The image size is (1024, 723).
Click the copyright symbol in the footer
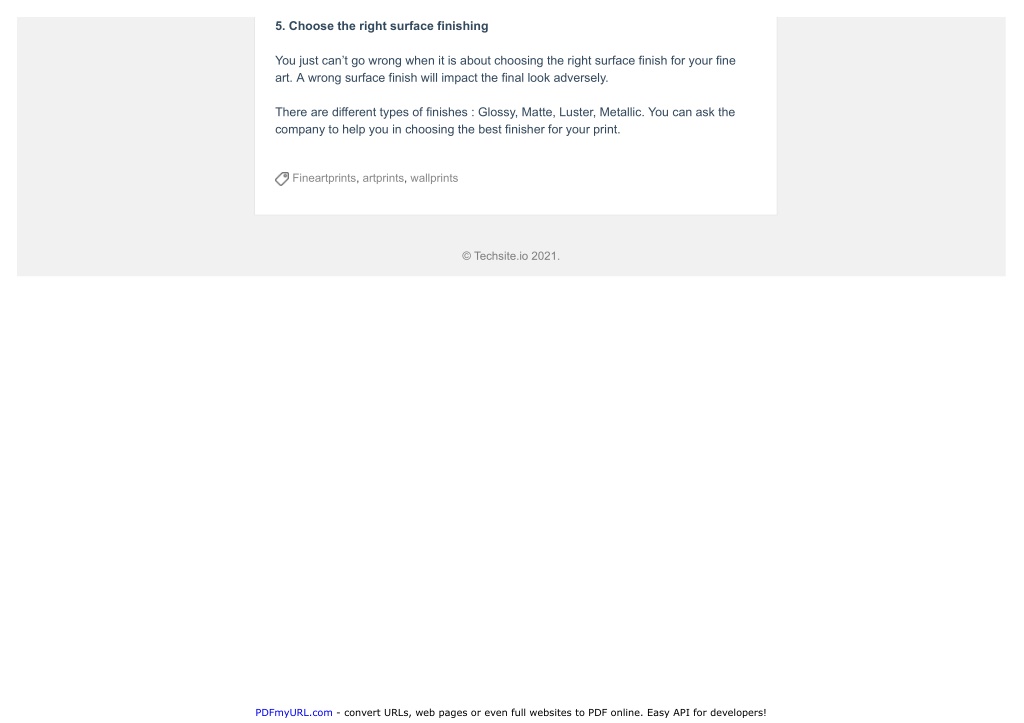[466, 256]
